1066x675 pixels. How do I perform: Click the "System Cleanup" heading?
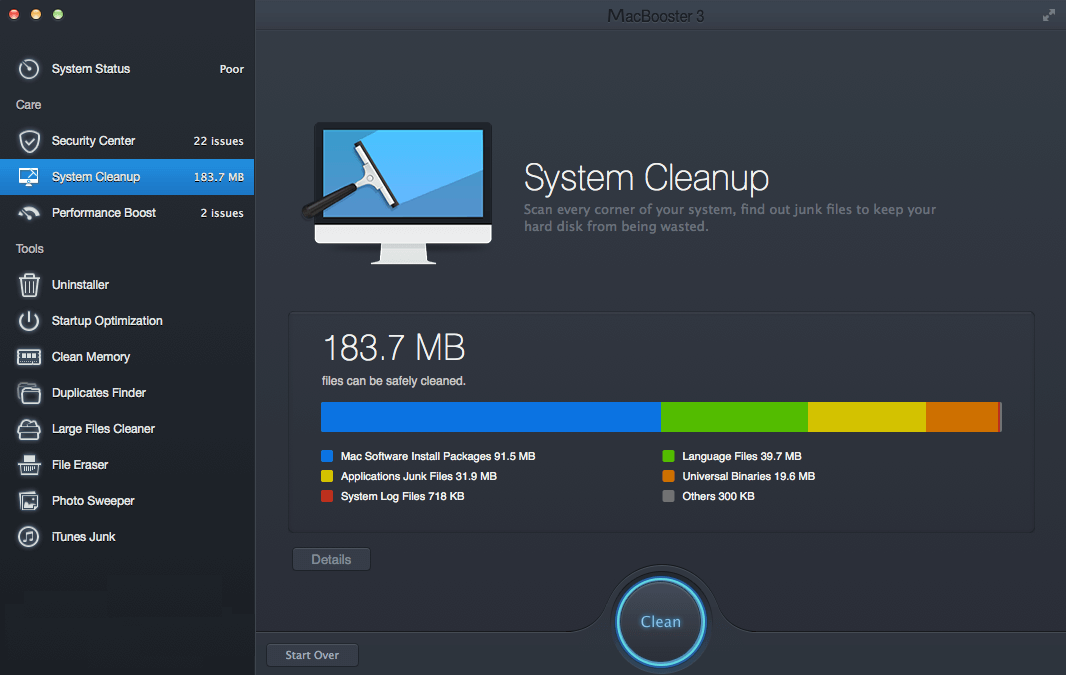[x=646, y=178]
